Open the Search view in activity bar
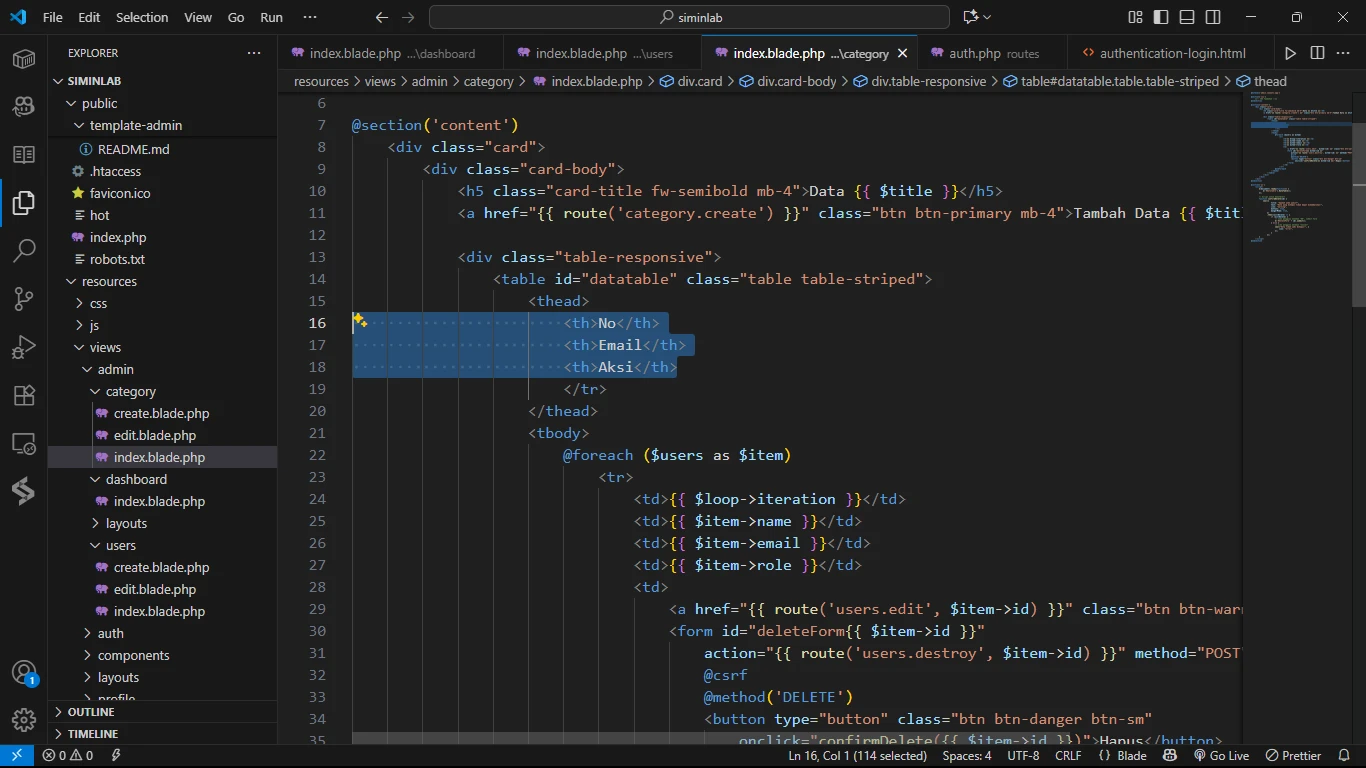The height and width of the screenshot is (768, 1366). (x=24, y=251)
